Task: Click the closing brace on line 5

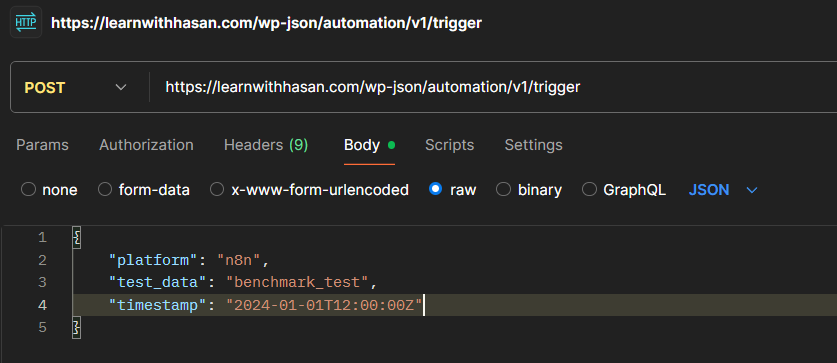Action: (x=76, y=327)
